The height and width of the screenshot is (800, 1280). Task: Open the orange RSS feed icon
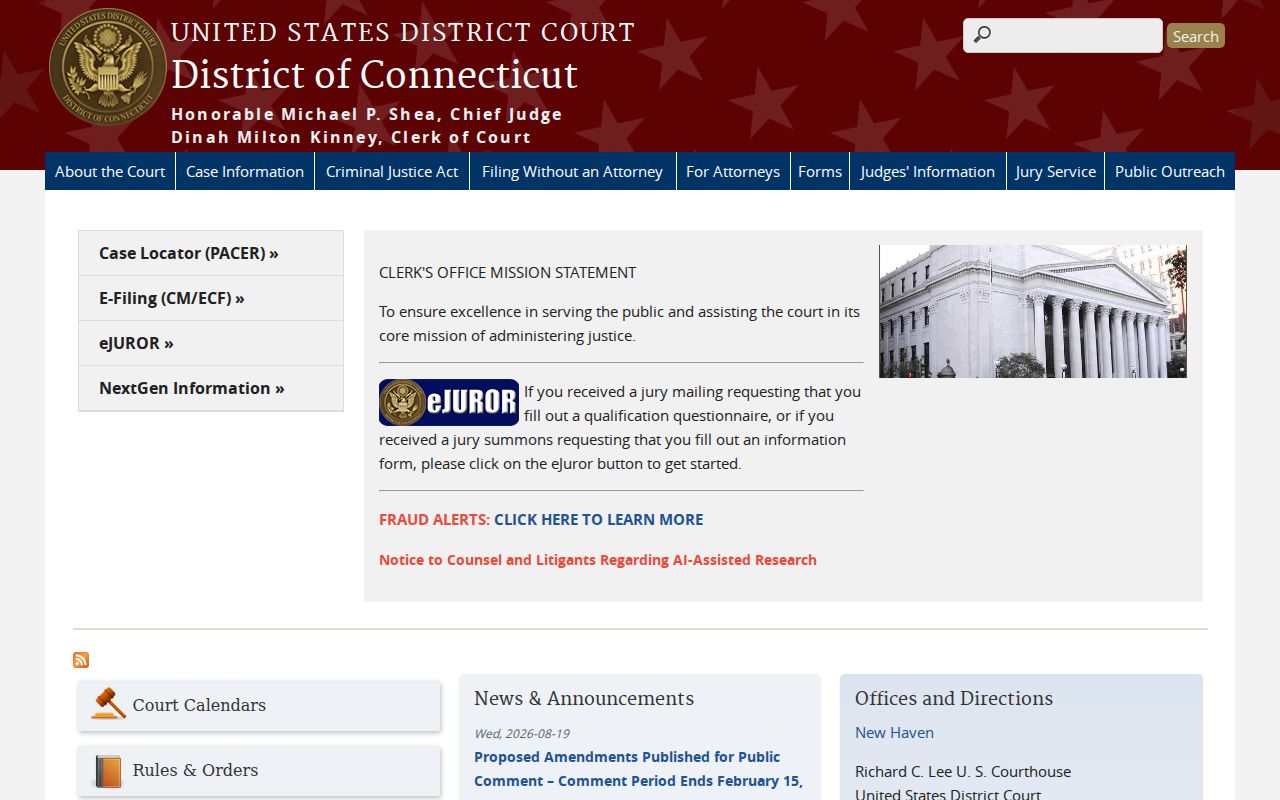pos(81,660)
